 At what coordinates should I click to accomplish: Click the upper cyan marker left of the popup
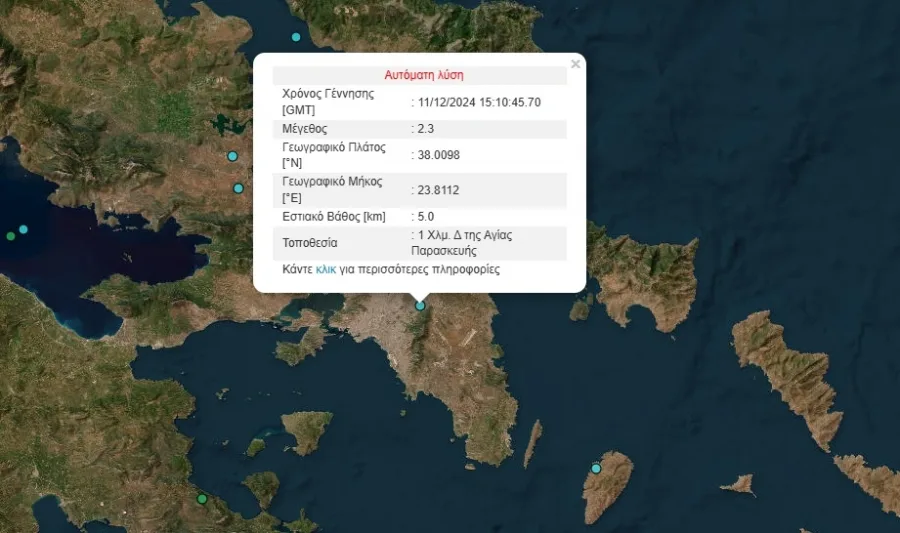click(x=232, y=156)
